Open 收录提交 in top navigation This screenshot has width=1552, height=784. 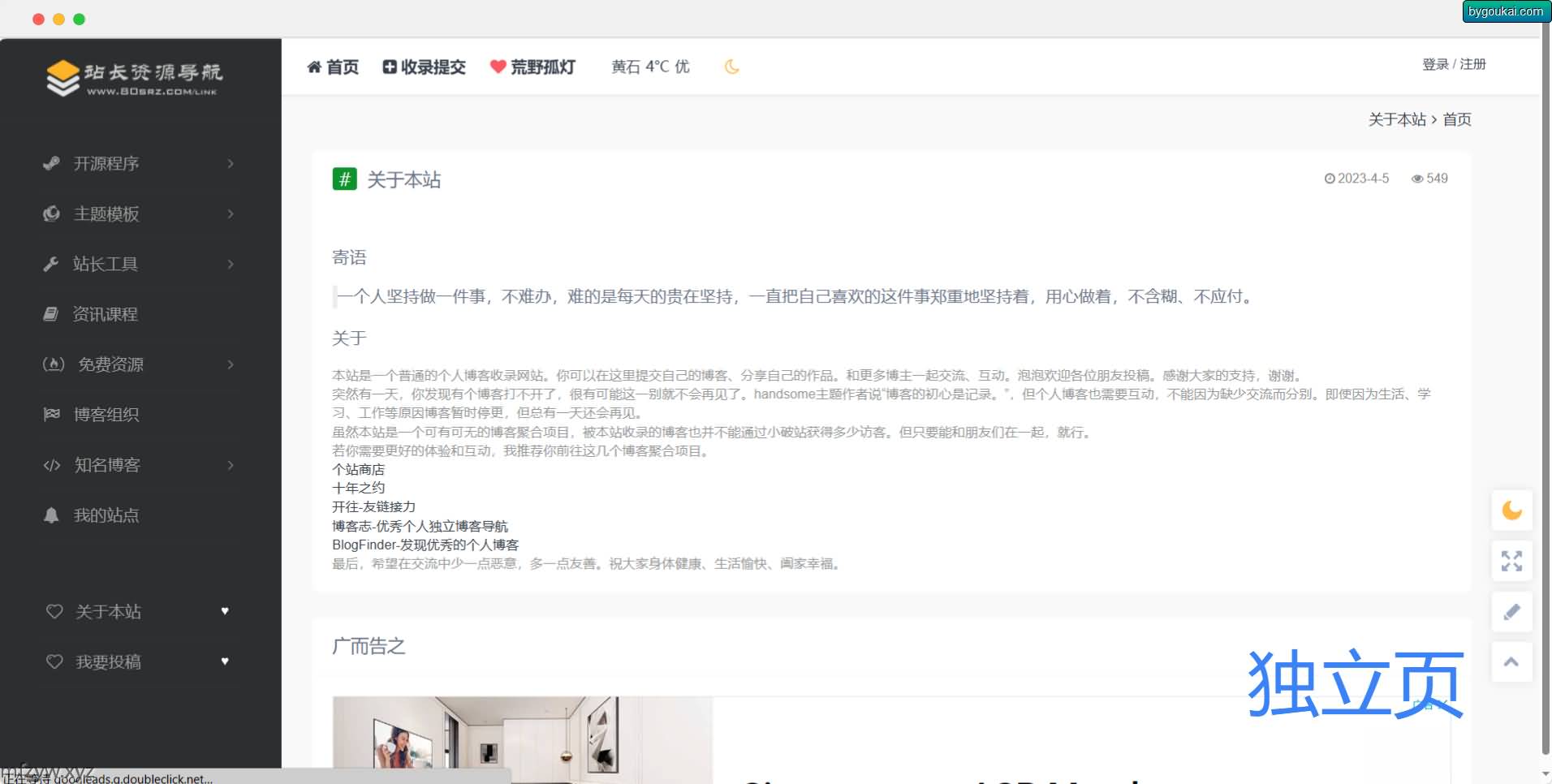pyautogui.click(x=425, y=67)
